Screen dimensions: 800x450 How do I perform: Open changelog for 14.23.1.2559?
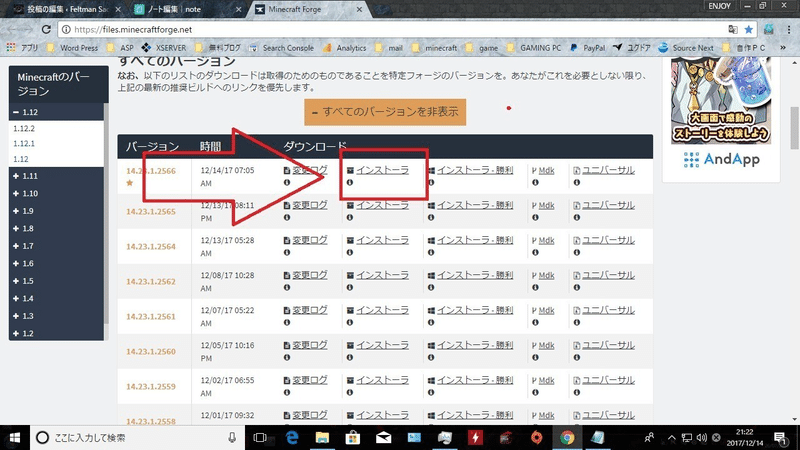coord(310,380)
